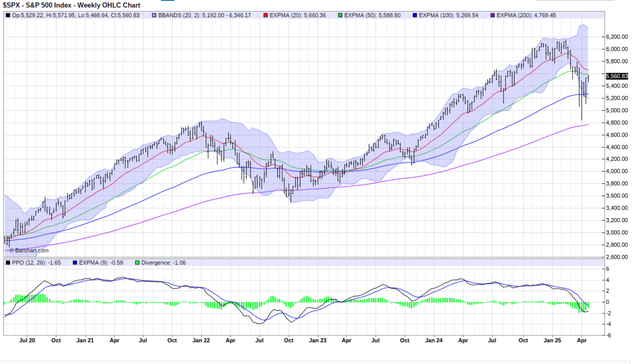This screenshot has width=640, height=364.
Task: Click the 'Jan 23' date axis label
Action: pos(317,340)
